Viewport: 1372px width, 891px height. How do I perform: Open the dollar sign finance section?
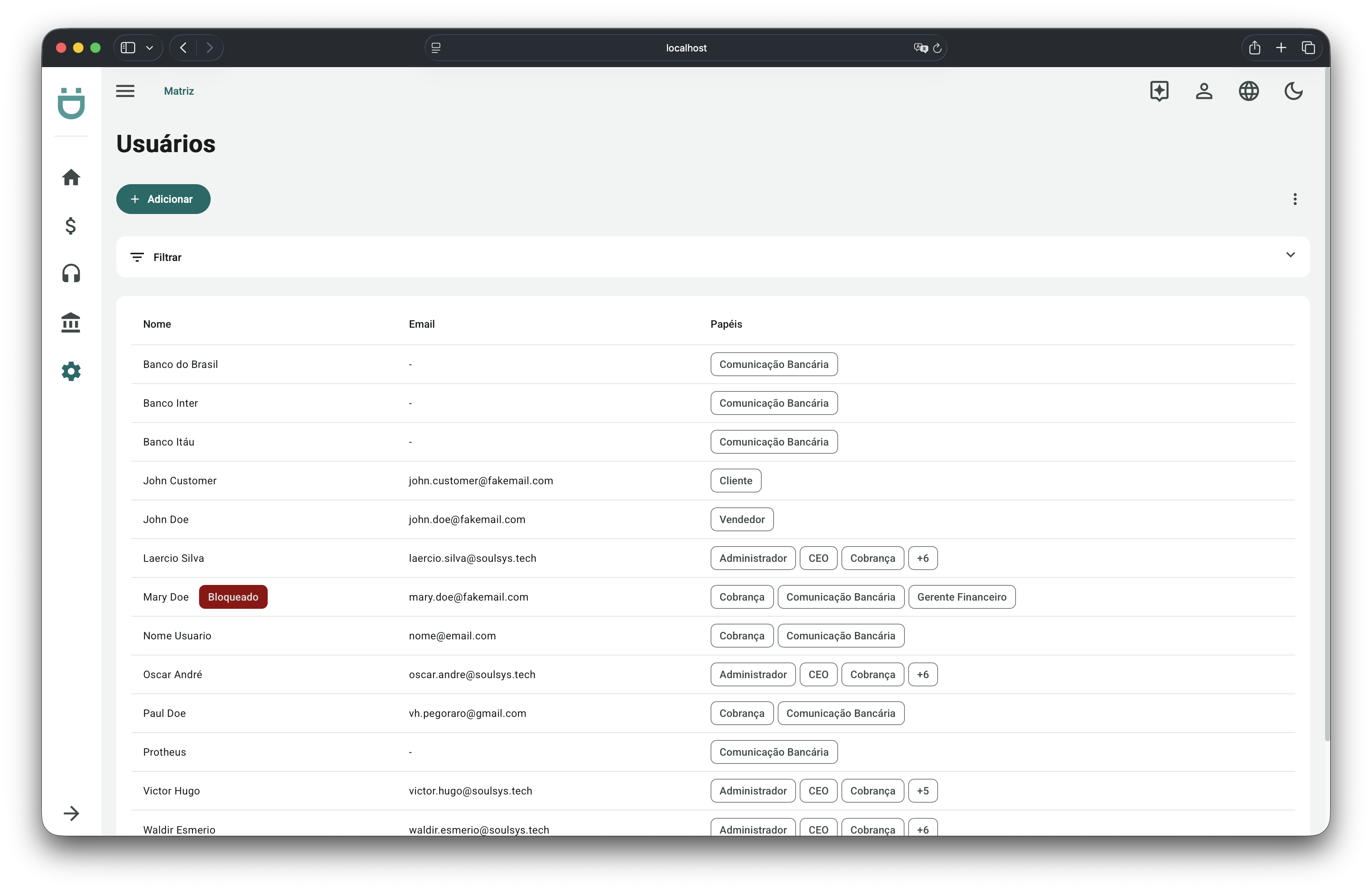coord(71,226)
